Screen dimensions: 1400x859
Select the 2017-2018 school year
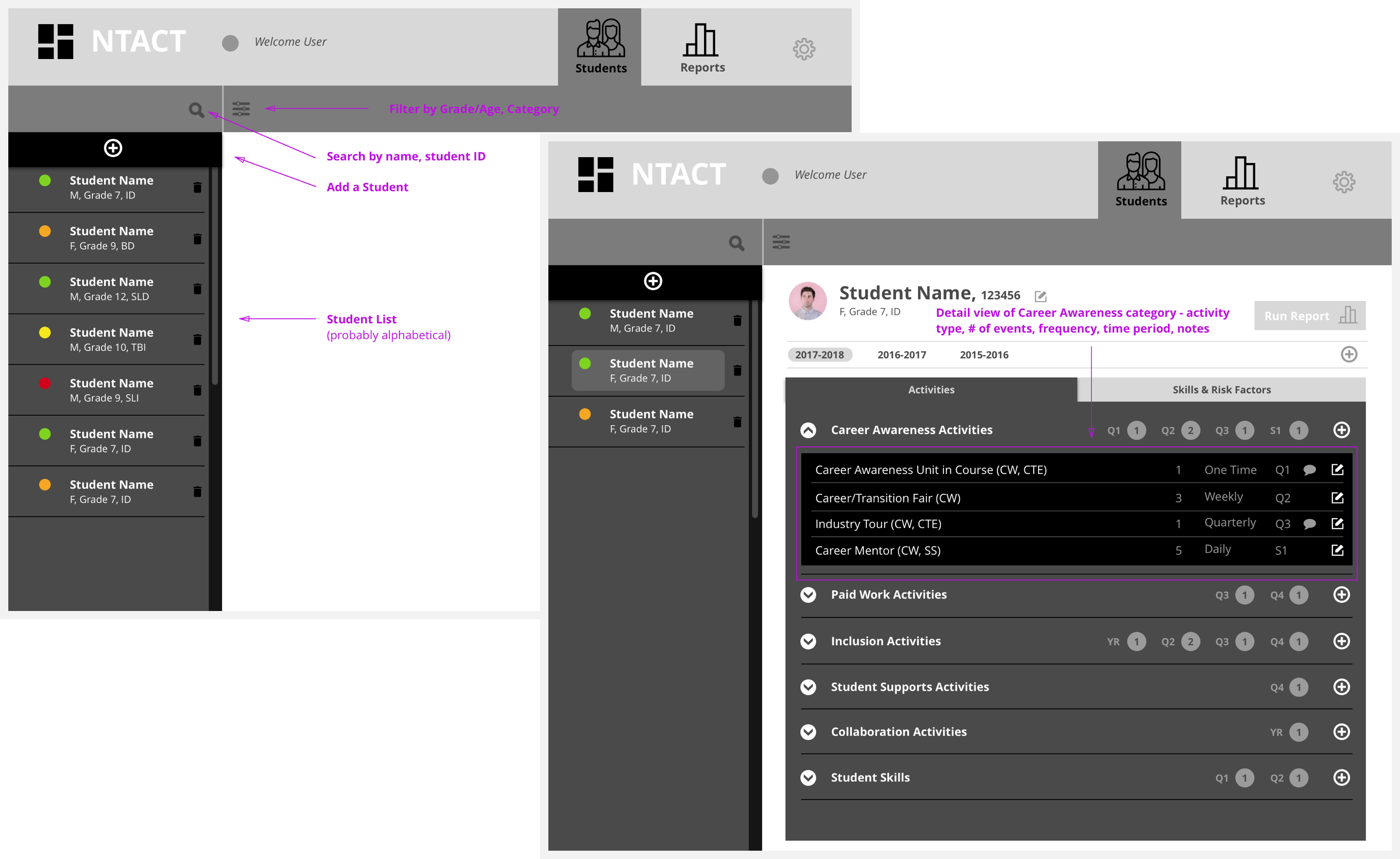point(819,355)
